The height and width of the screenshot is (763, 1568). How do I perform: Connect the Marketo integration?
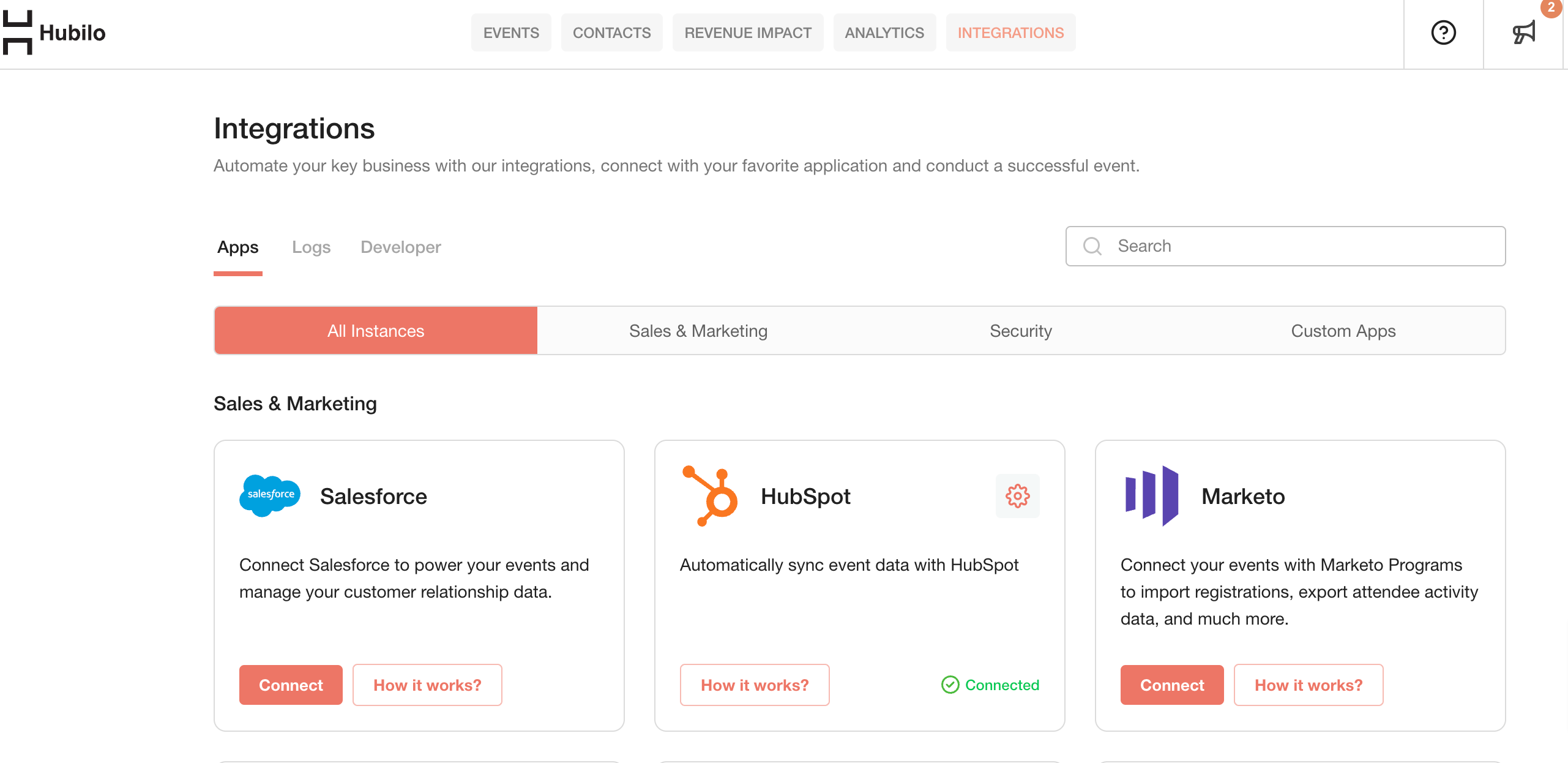point(1172,685)
